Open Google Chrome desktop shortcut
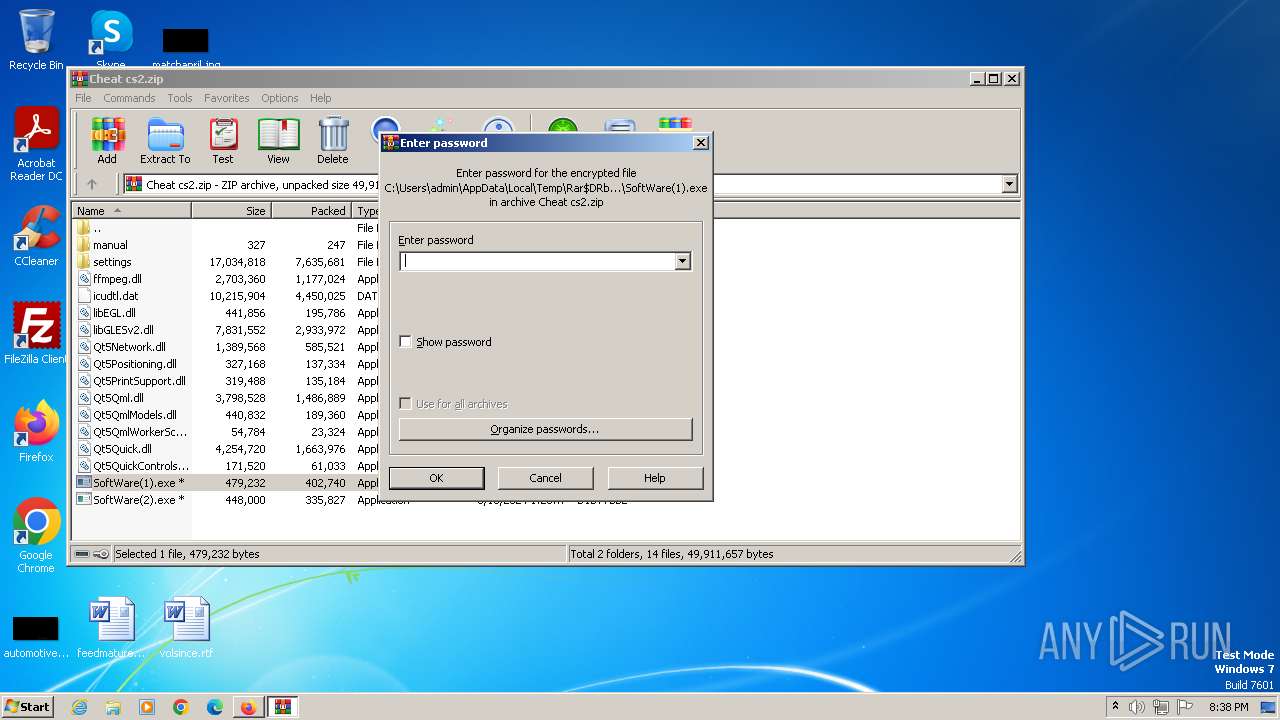The image size is (1280, 720). point(36,536)
